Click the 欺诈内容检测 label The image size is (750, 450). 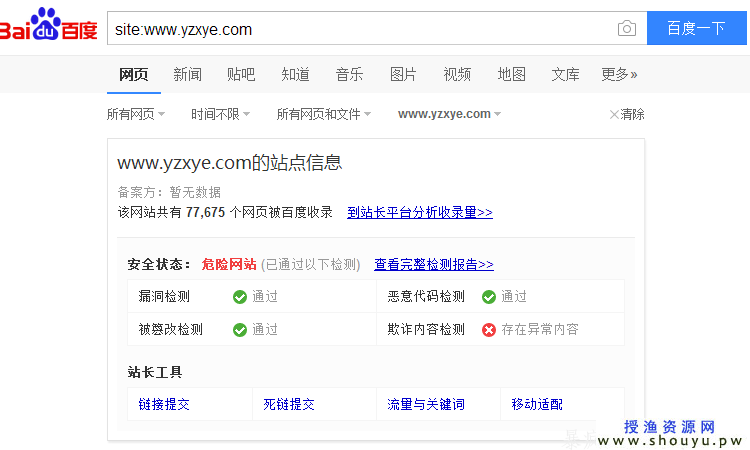[x=426, y=329]
